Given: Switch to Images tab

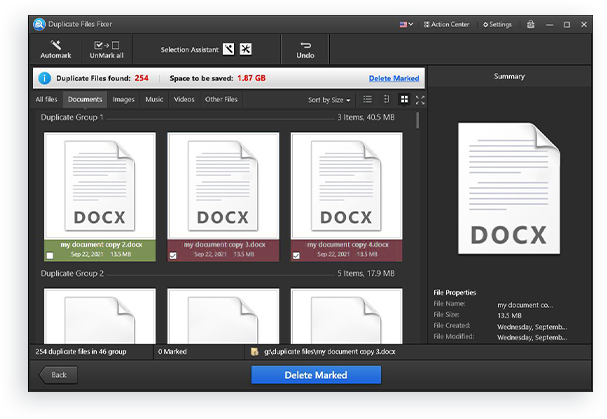Looking at the screenshot, I should coord(123,100).
